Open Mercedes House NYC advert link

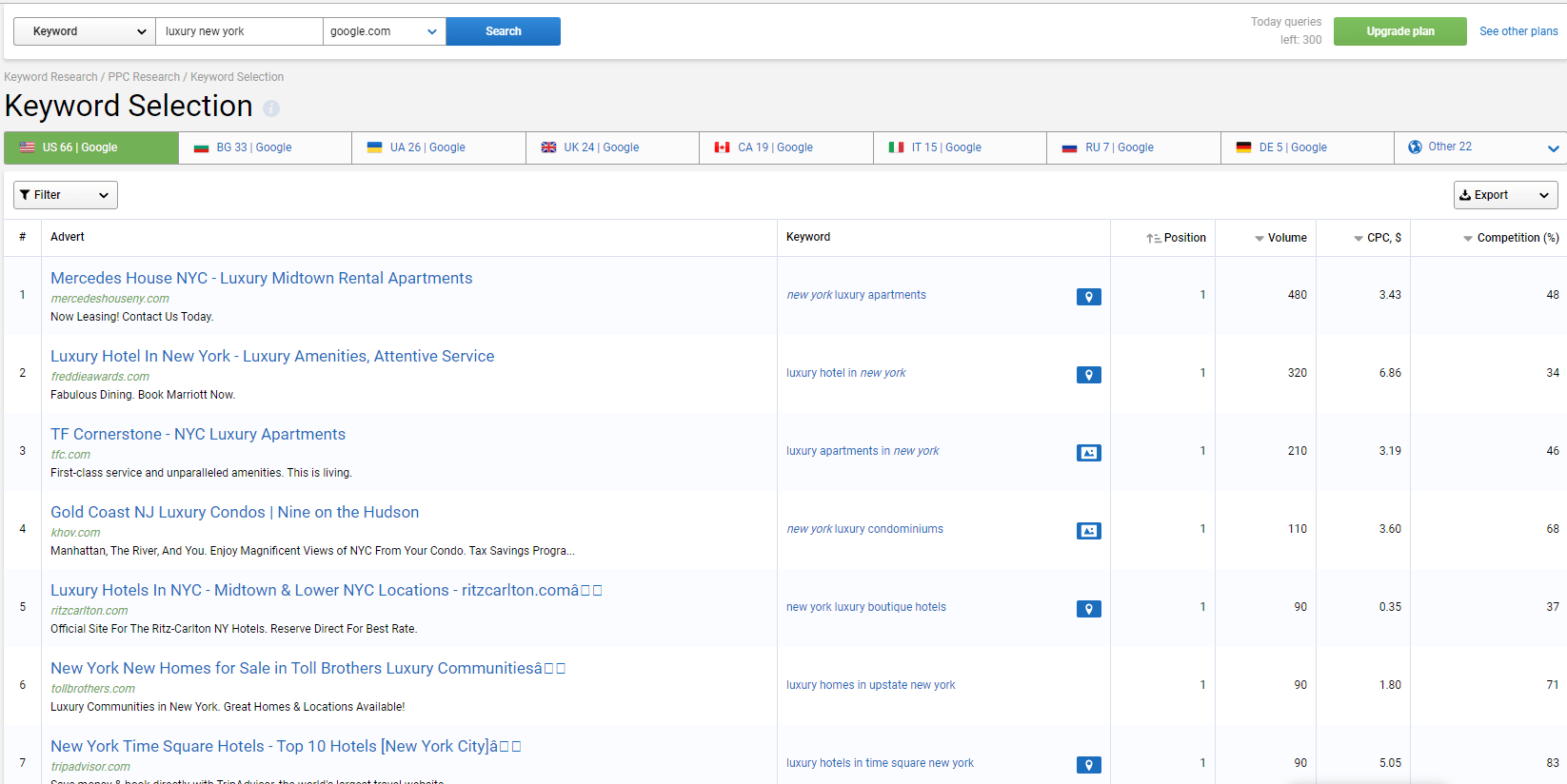click(x=262, y=278)
